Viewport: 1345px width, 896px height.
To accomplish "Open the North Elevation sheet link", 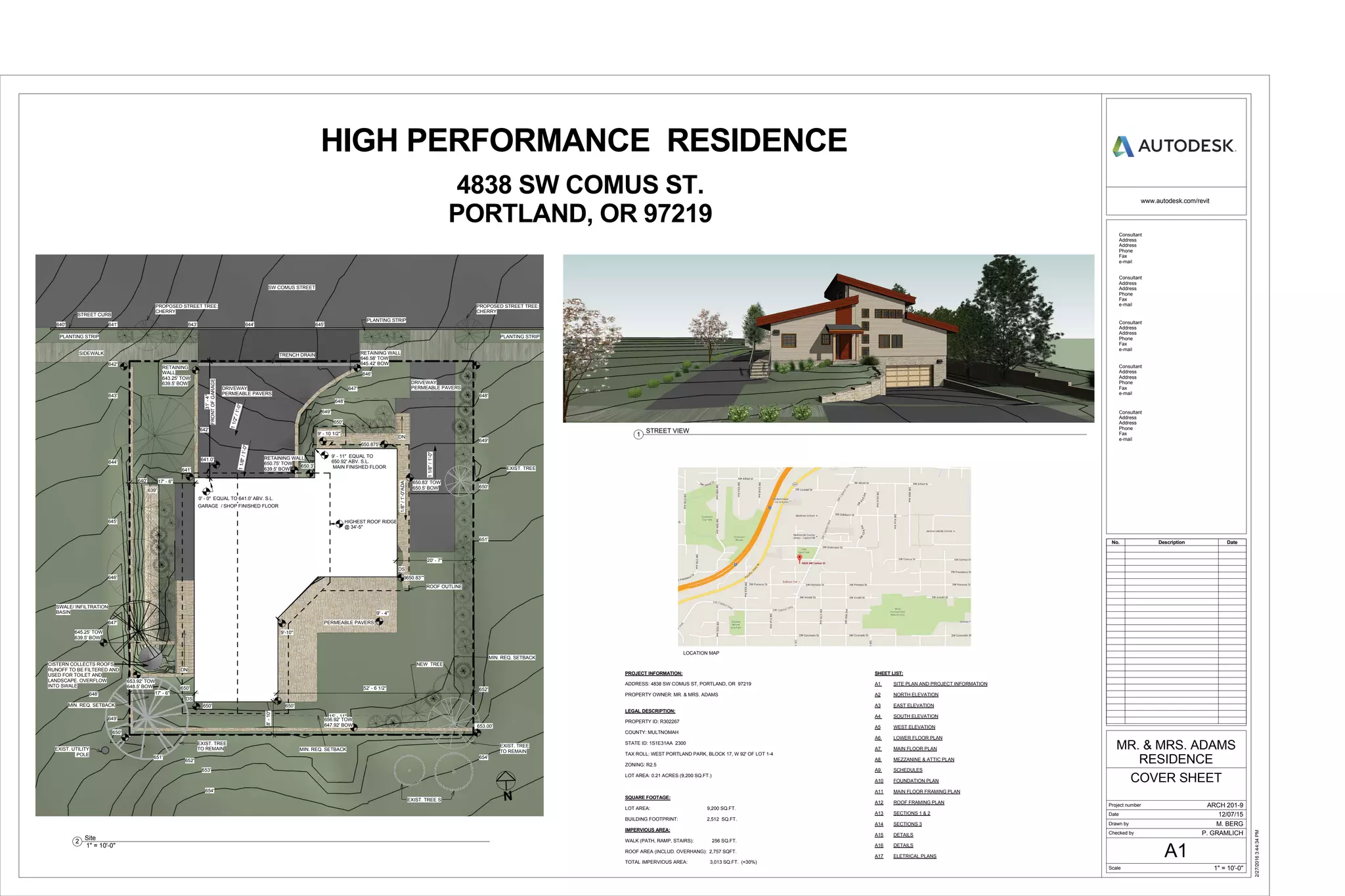I will [x=915, y=694].
